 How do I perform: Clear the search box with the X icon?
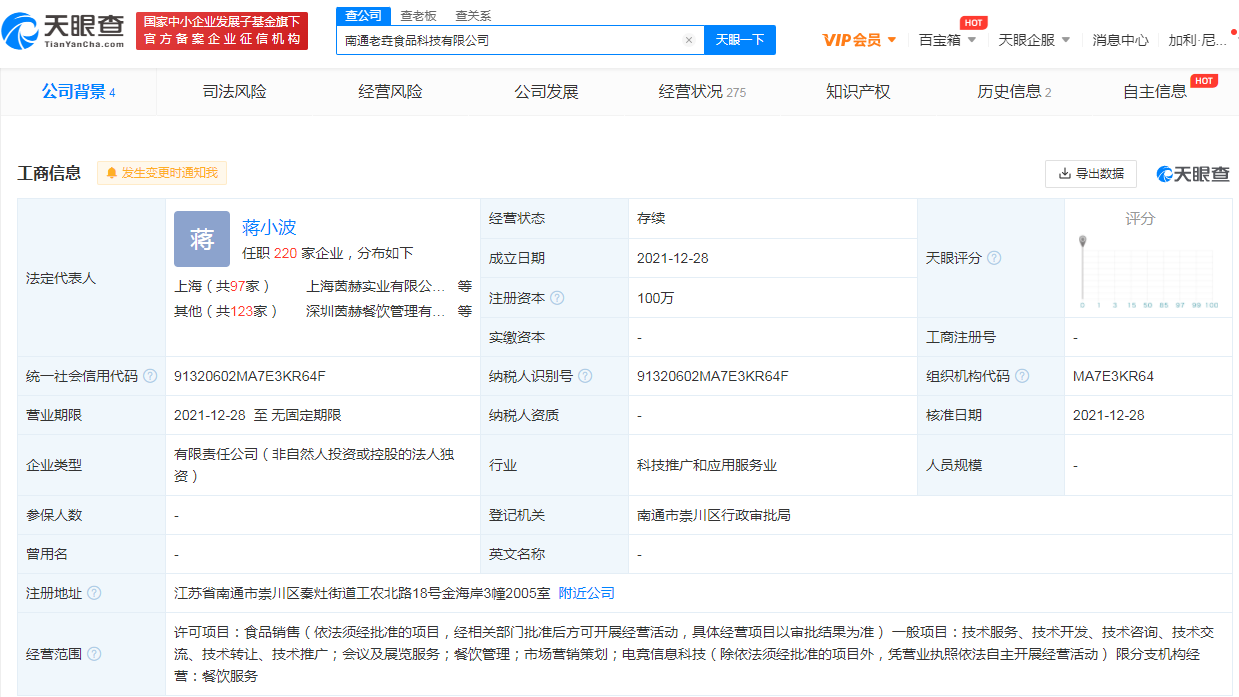pos(688,40)
